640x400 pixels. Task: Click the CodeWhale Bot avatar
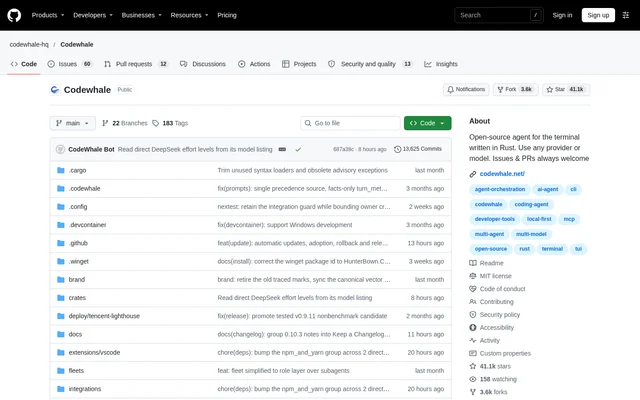click(x=60, y=149)
